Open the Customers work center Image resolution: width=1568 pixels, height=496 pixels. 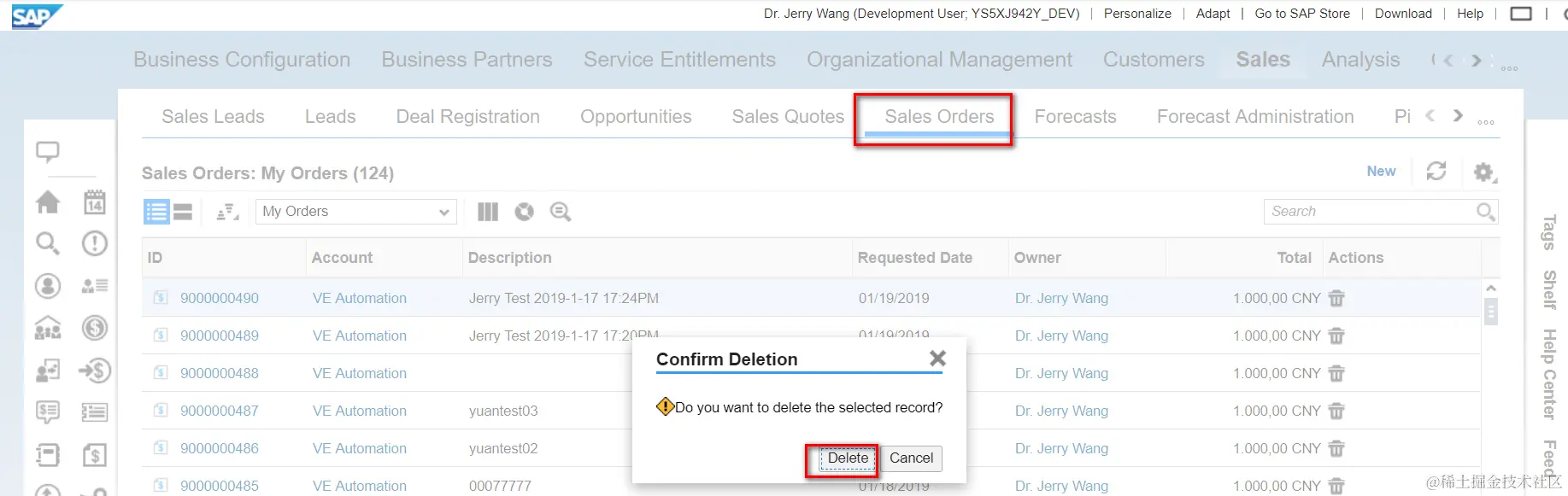(1154, 60)
